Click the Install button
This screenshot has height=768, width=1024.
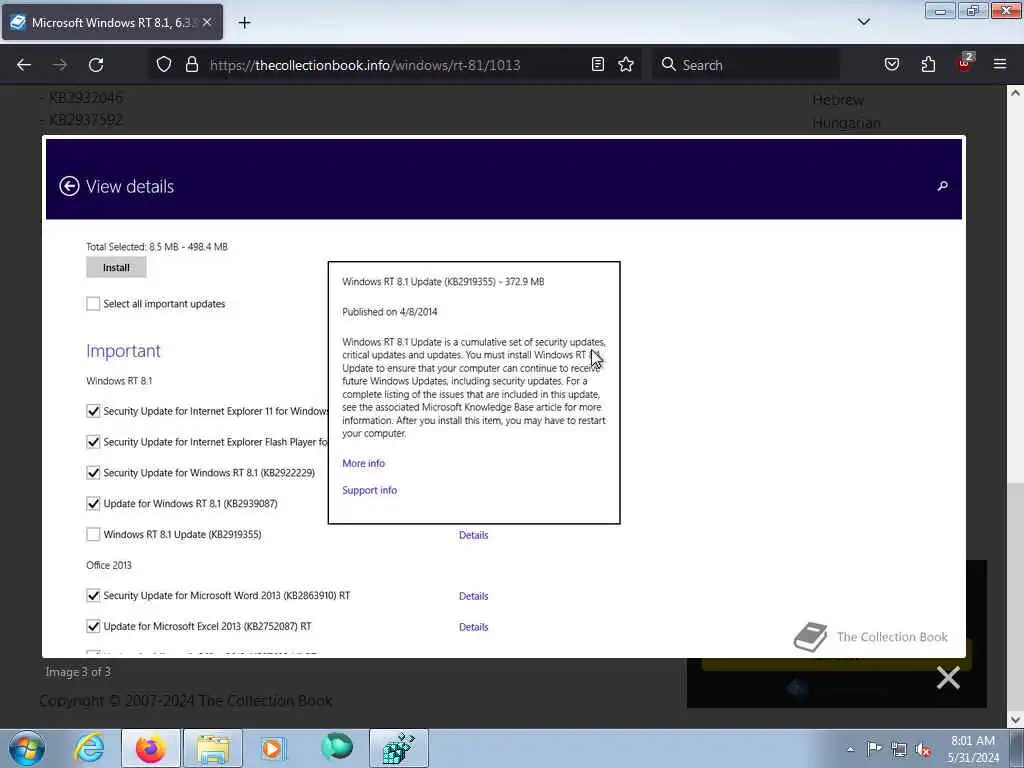click(116, 267)
